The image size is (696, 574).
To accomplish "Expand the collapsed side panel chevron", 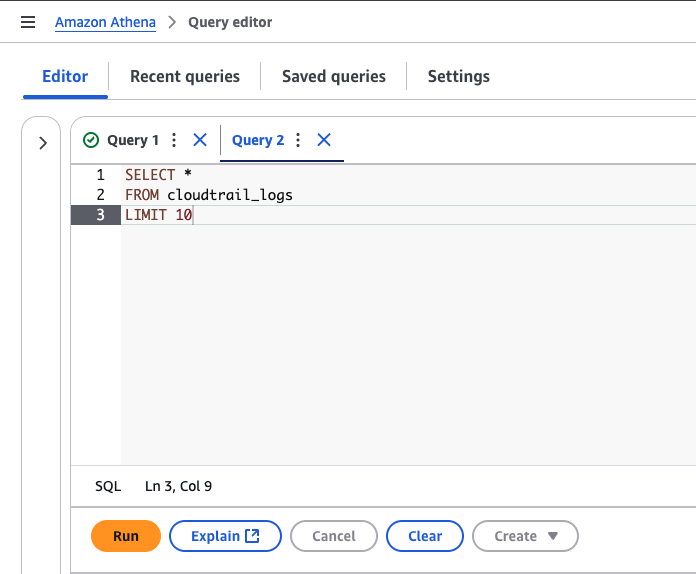I will click(43, 143).
